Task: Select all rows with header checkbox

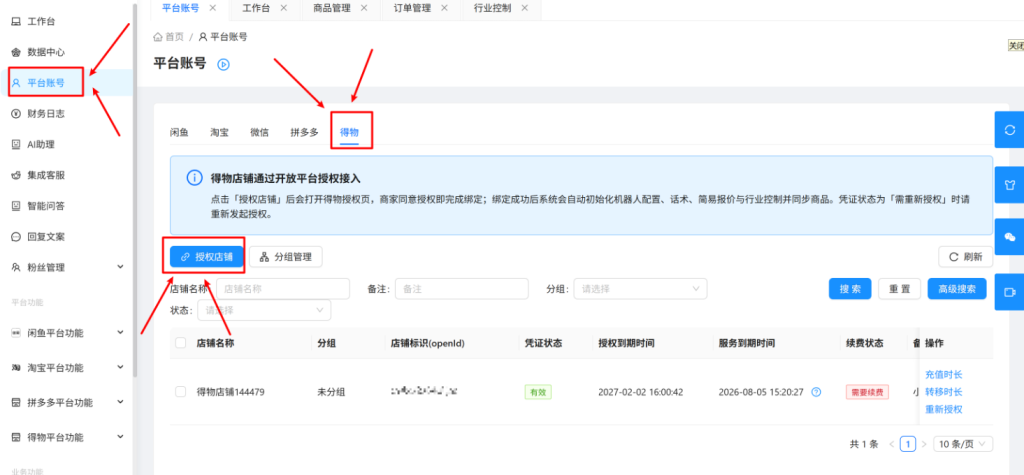Action: (x=180, y=343)
